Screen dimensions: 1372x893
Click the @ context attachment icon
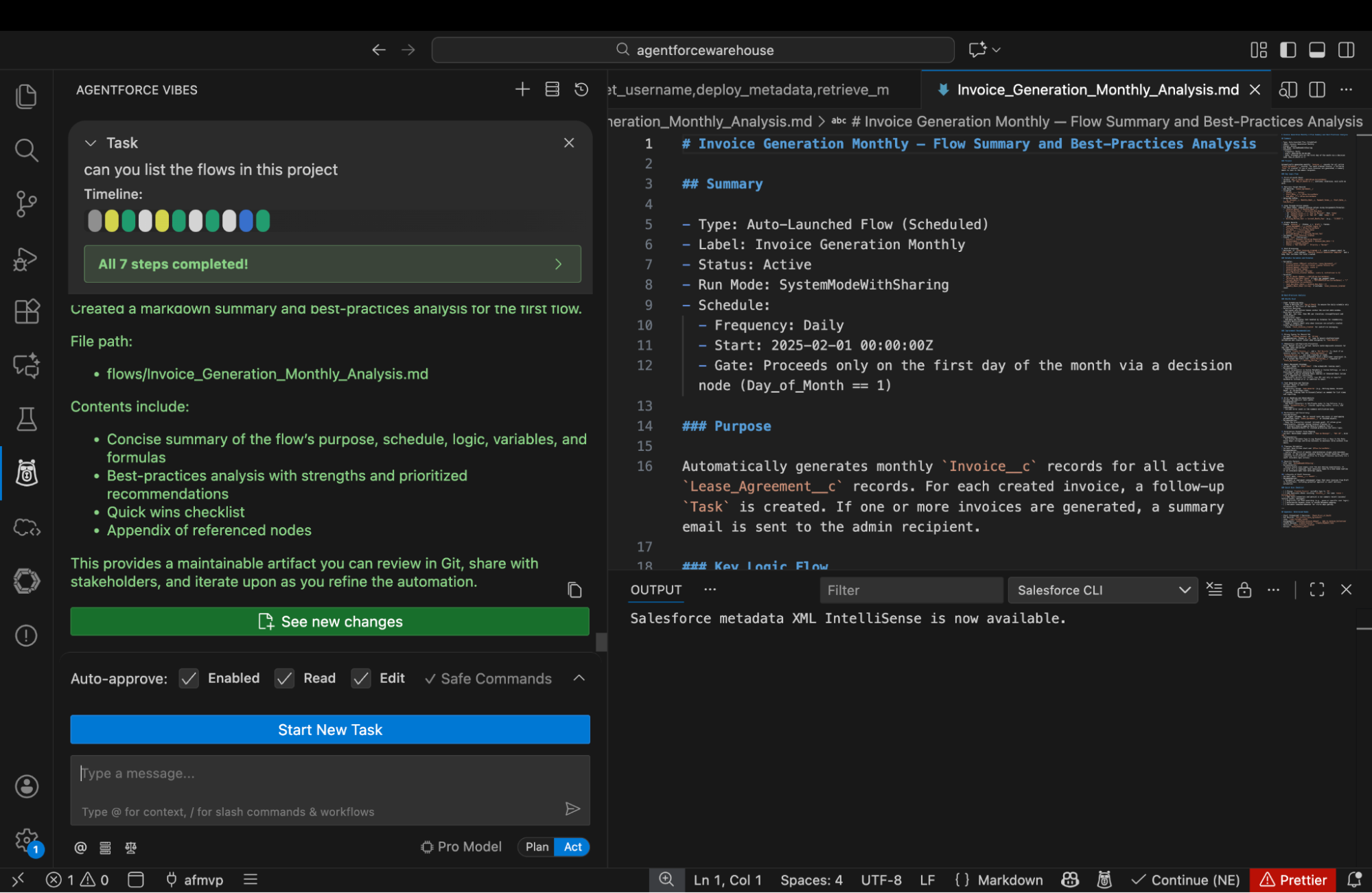80,847
